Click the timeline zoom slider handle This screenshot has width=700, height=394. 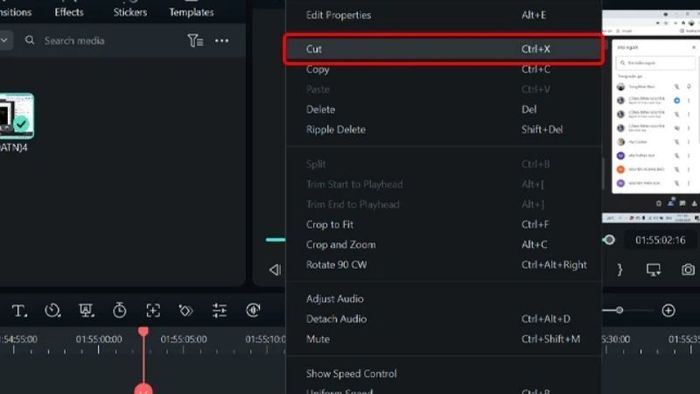pos(619,310)
